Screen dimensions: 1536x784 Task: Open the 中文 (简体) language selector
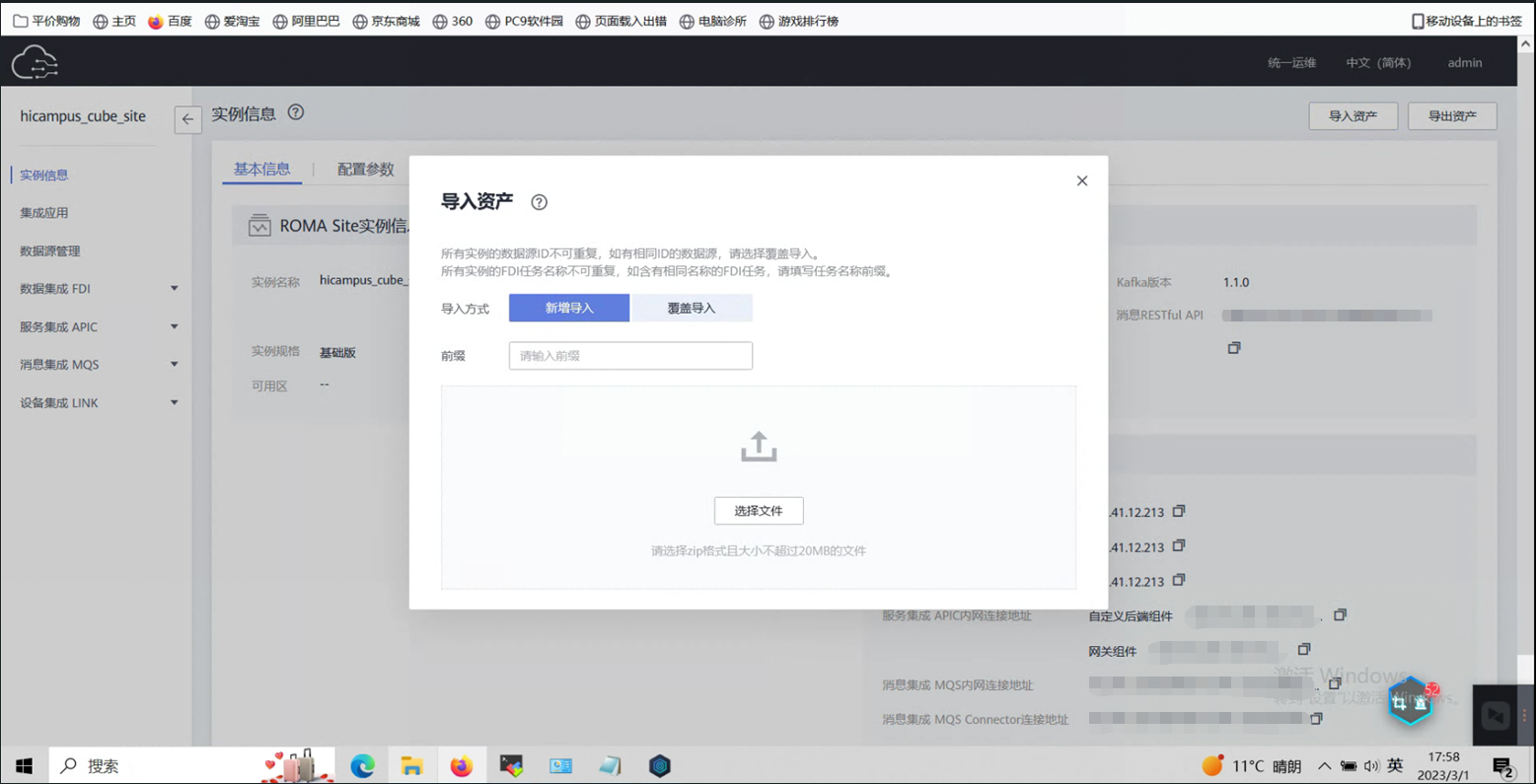coord(1378,63)
